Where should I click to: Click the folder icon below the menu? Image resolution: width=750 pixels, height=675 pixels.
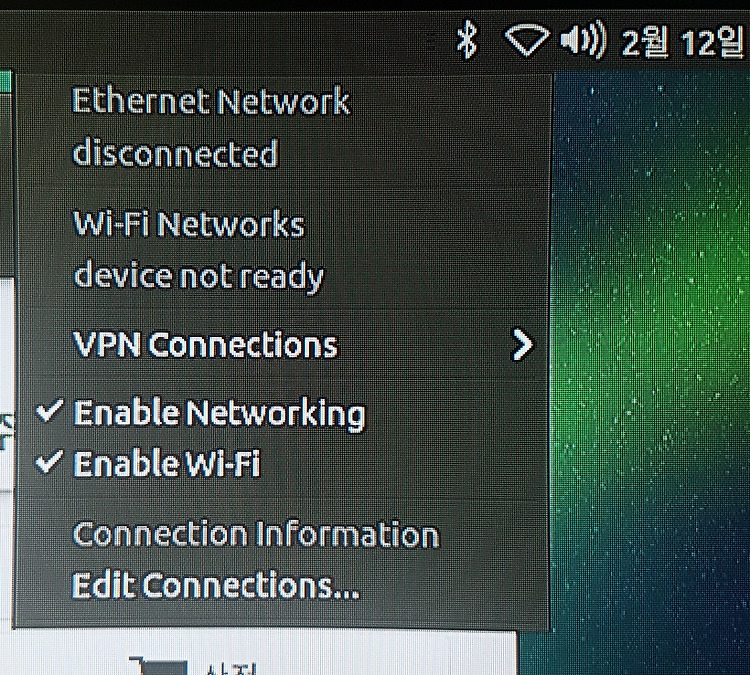159,666
